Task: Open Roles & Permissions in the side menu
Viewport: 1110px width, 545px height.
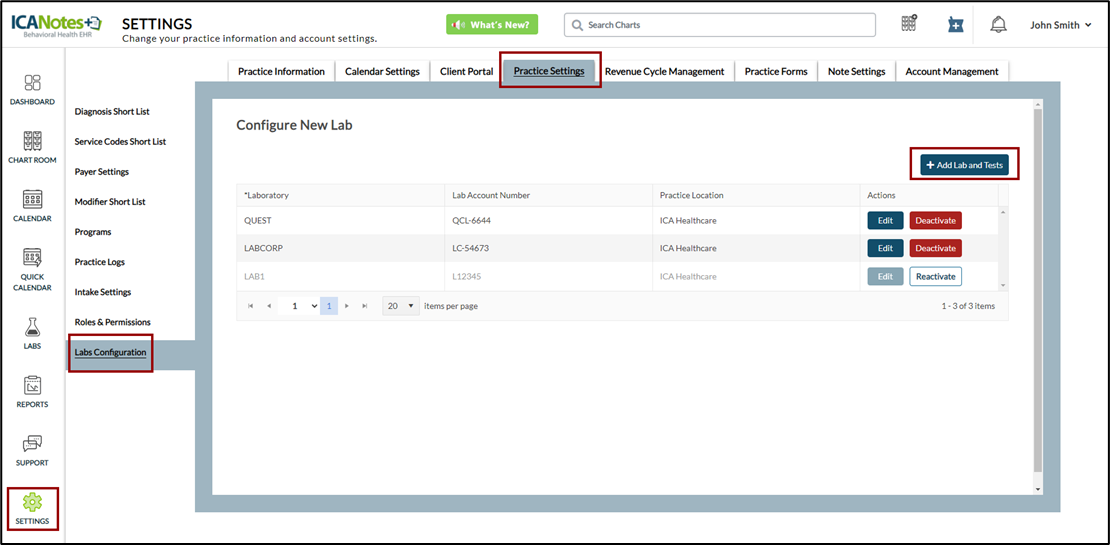Action: click(x=112, y=322)
